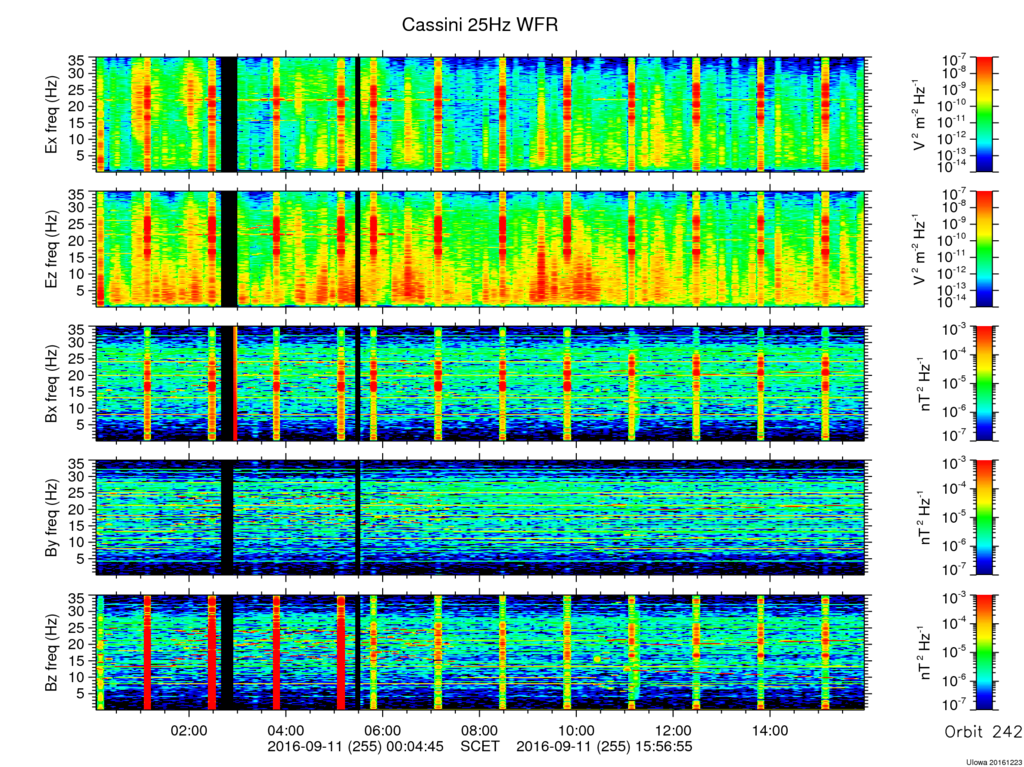Click the Ex spectrogram panel
Screen dimensions: 1024x767
pos(481,114)
